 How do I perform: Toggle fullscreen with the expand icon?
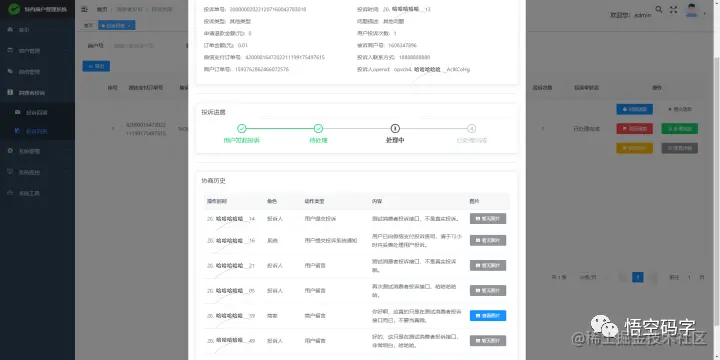tap(673, 9)
